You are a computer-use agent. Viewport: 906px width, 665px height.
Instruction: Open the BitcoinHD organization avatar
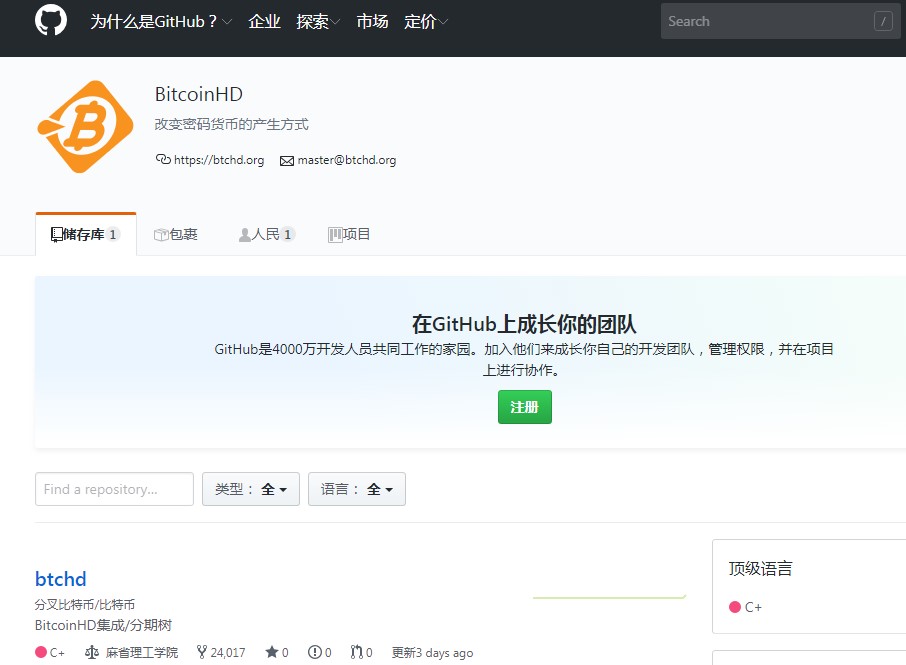pos(86,127)
